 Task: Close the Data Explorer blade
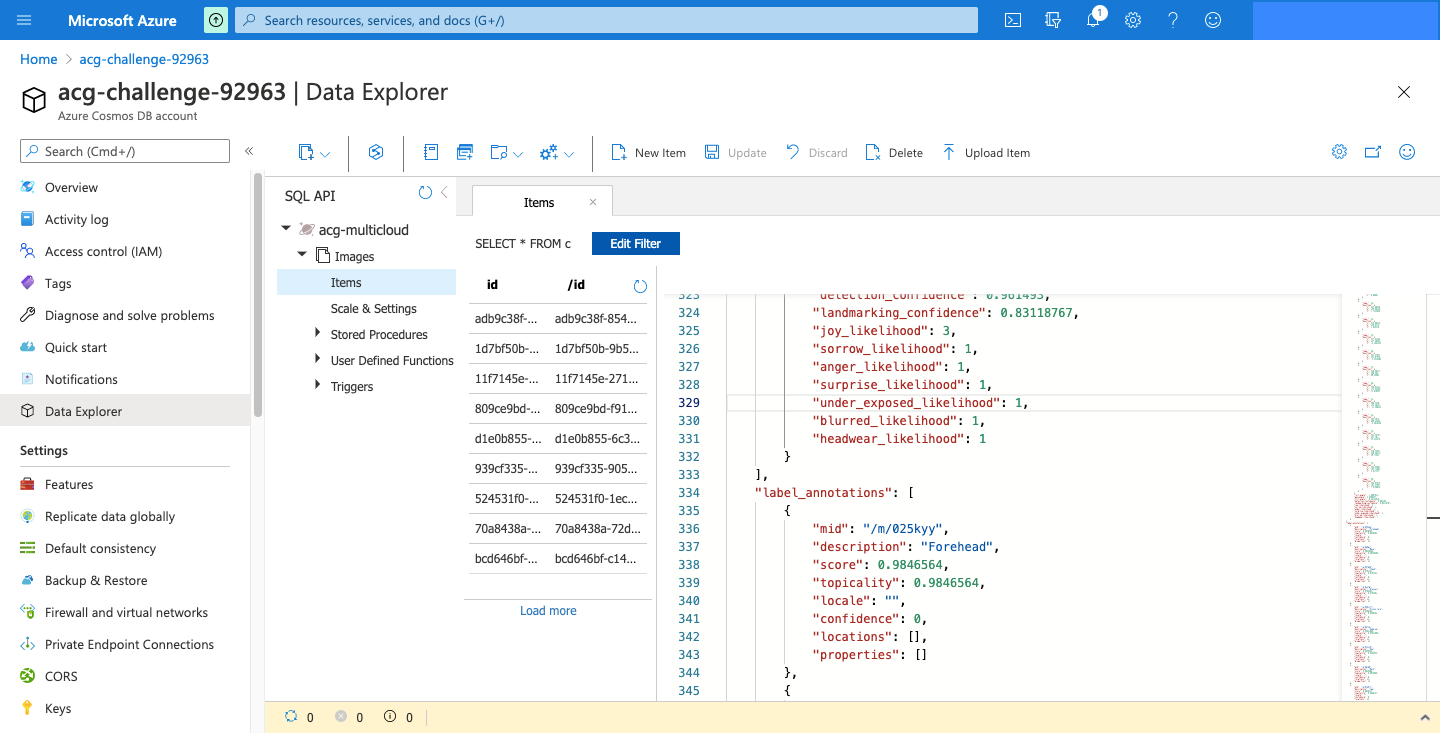(1404, 92)
